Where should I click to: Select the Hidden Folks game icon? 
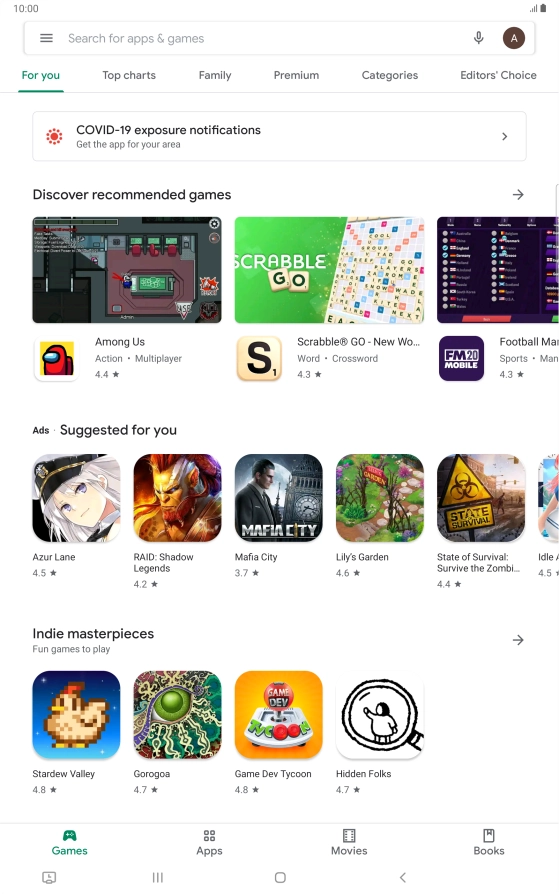[x=380, y=714]
